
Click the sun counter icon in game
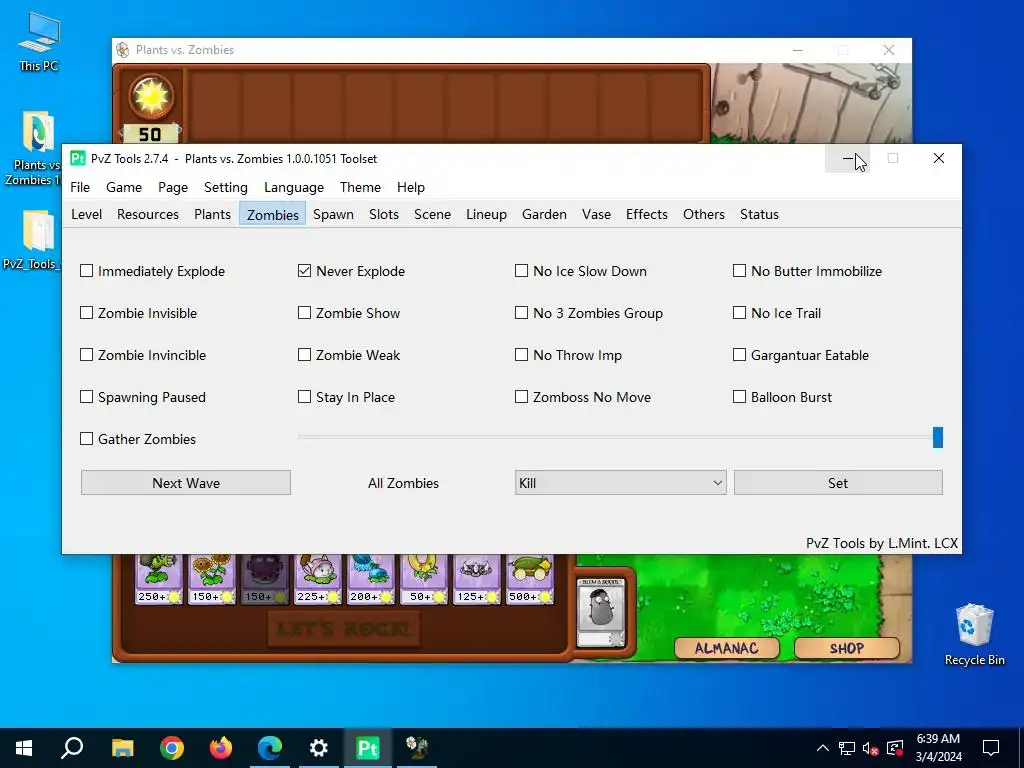coord(151,97)
